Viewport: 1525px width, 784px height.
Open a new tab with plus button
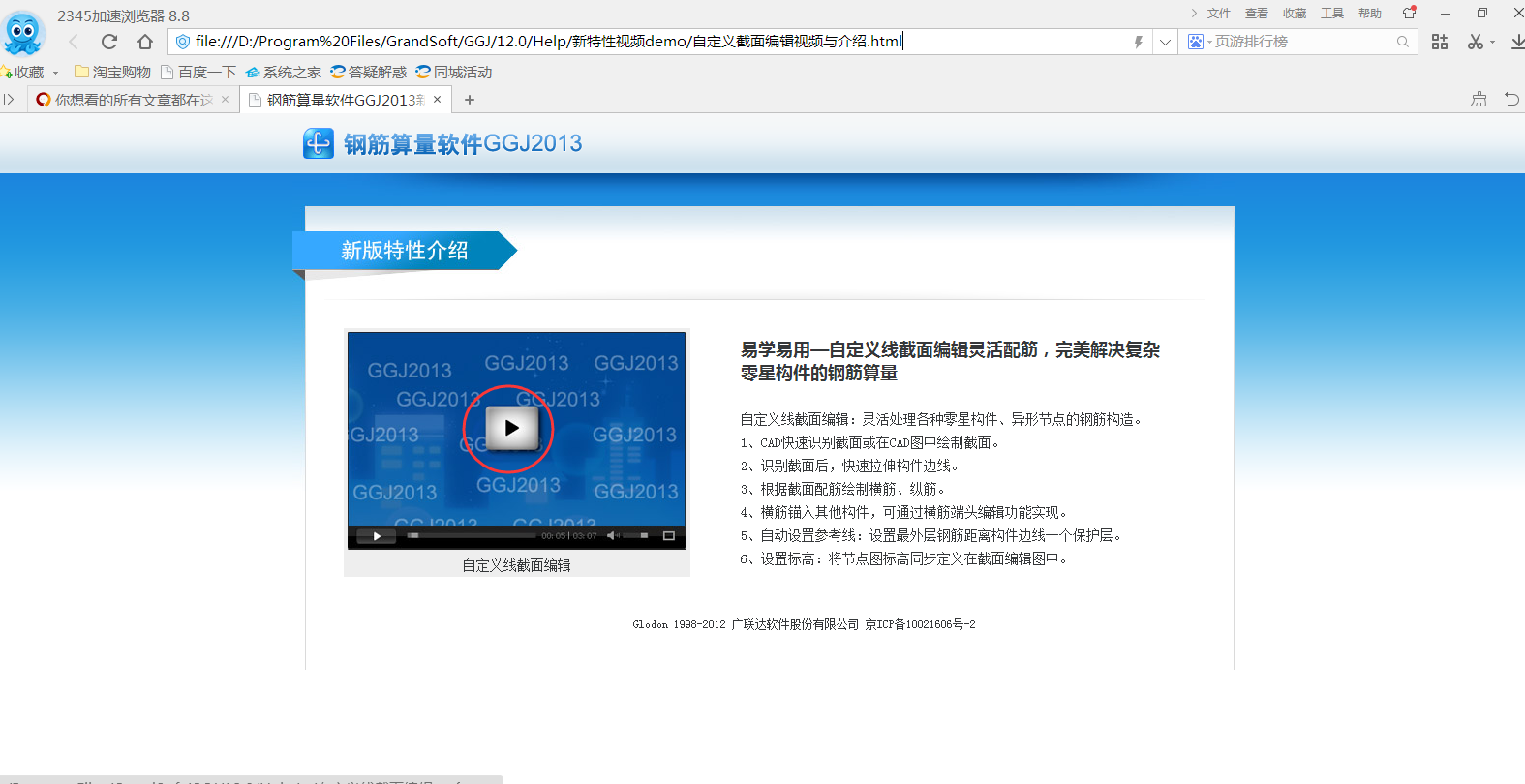click(x=470, y=100)
